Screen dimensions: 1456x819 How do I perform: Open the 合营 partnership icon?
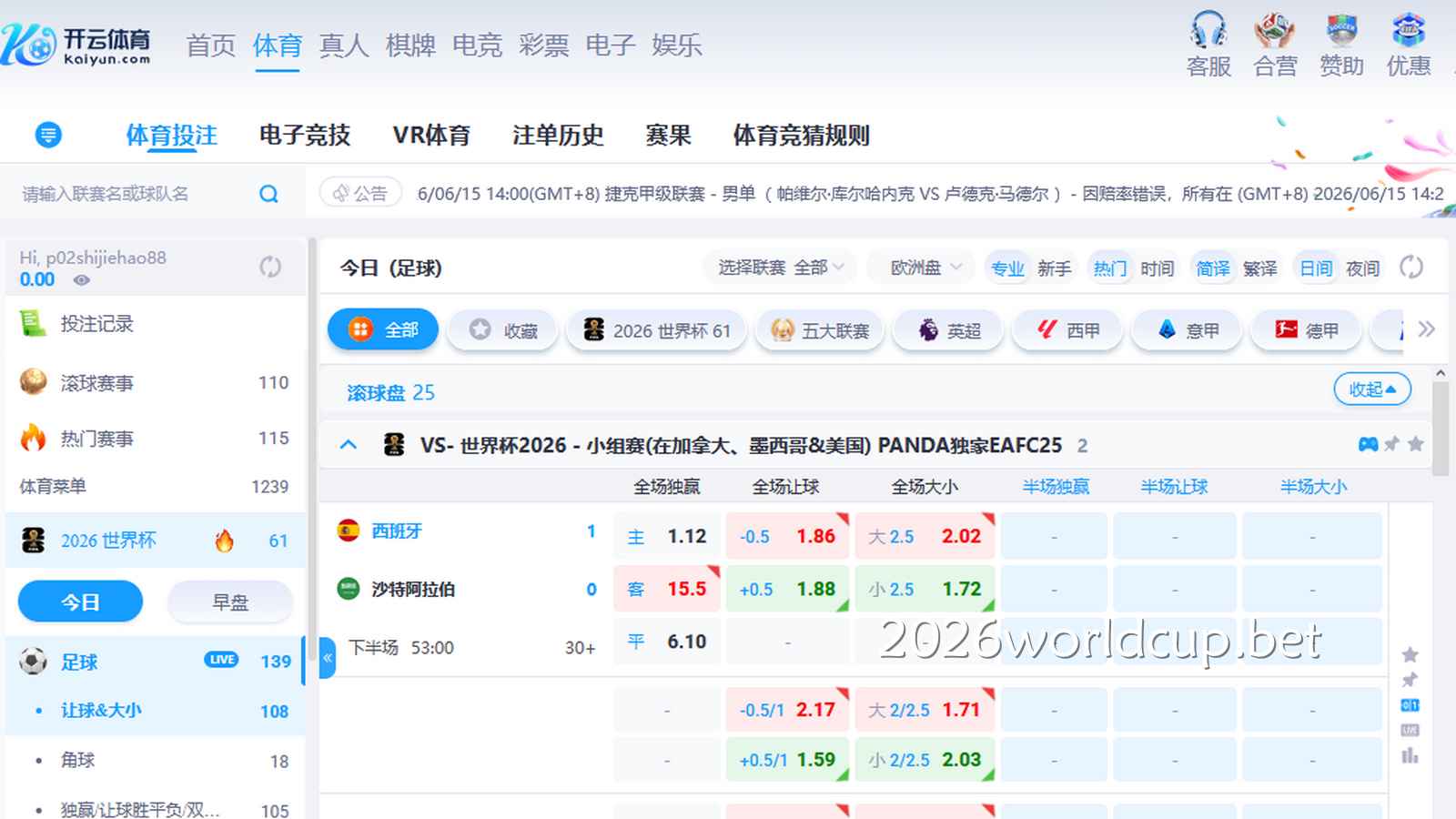point(1275,45)
